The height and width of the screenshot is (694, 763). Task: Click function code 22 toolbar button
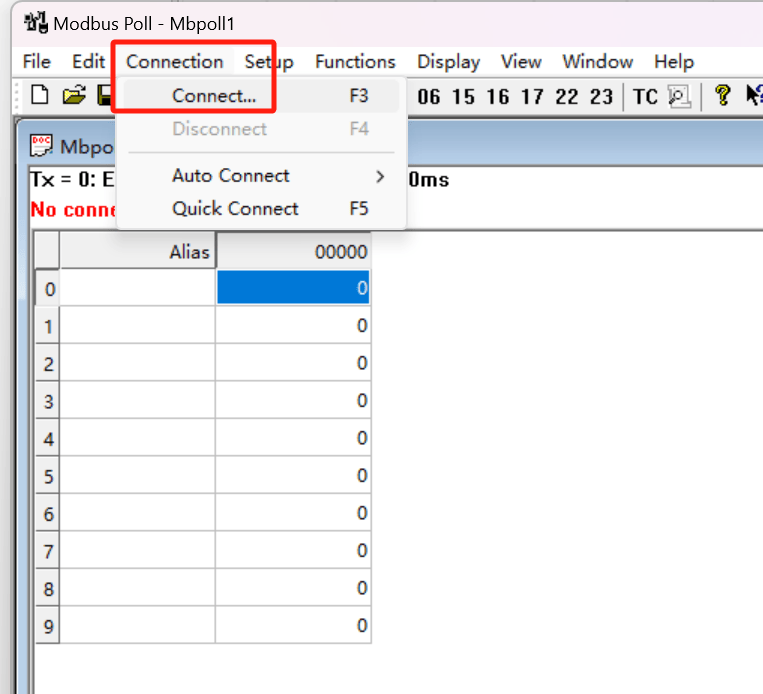(x=567, y=96)
